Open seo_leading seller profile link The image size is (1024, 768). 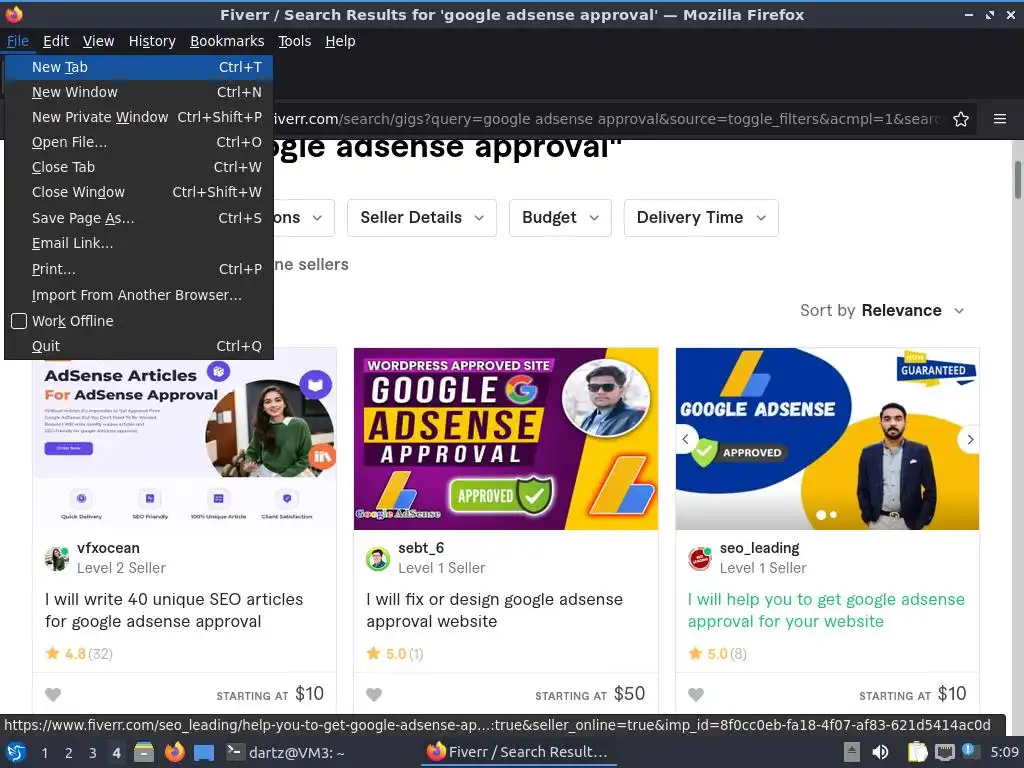click(x=759, y=548)
